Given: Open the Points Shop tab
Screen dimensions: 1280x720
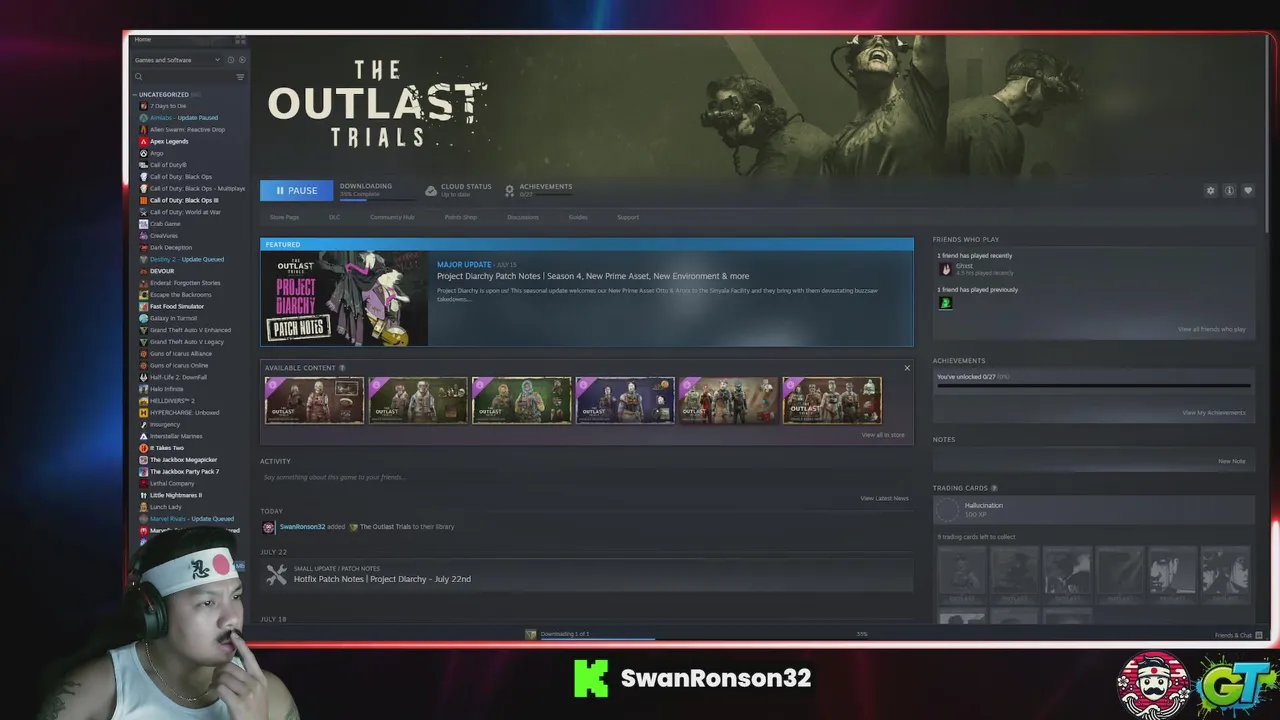Looking at the screenshot, I should pos(461,217).
